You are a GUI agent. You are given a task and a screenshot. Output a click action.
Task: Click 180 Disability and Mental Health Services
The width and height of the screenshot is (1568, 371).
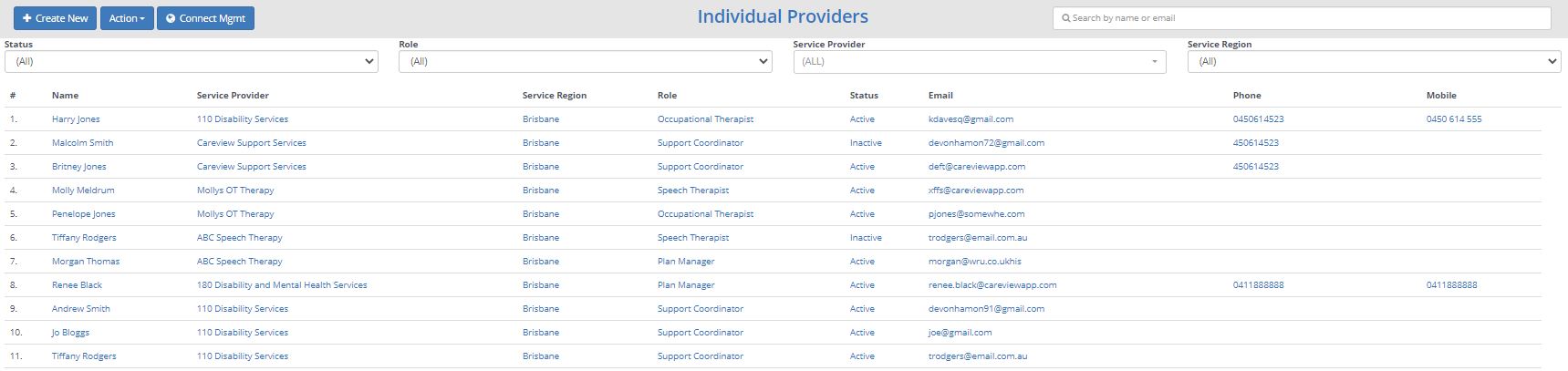point(282,285)
